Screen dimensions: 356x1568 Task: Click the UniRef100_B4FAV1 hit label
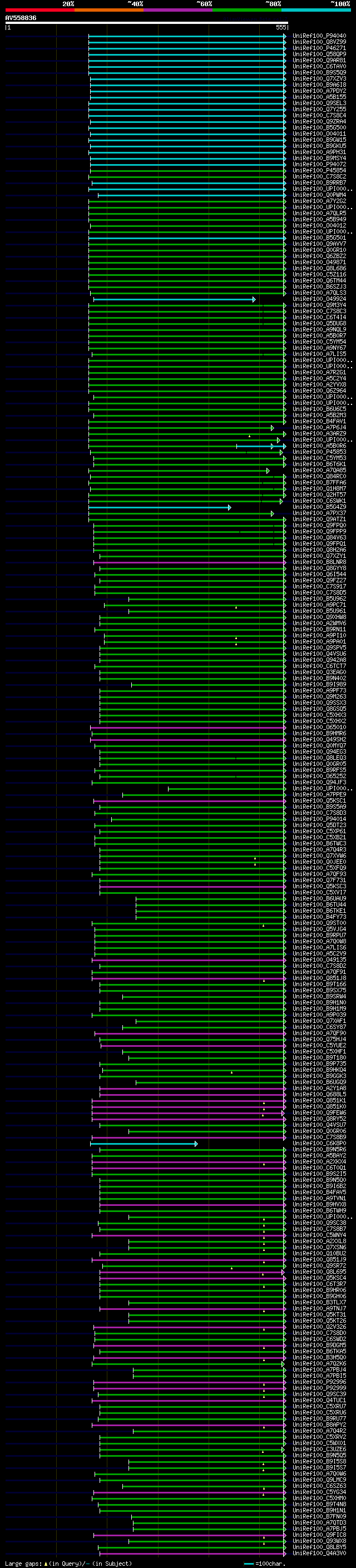coord(319,421)
